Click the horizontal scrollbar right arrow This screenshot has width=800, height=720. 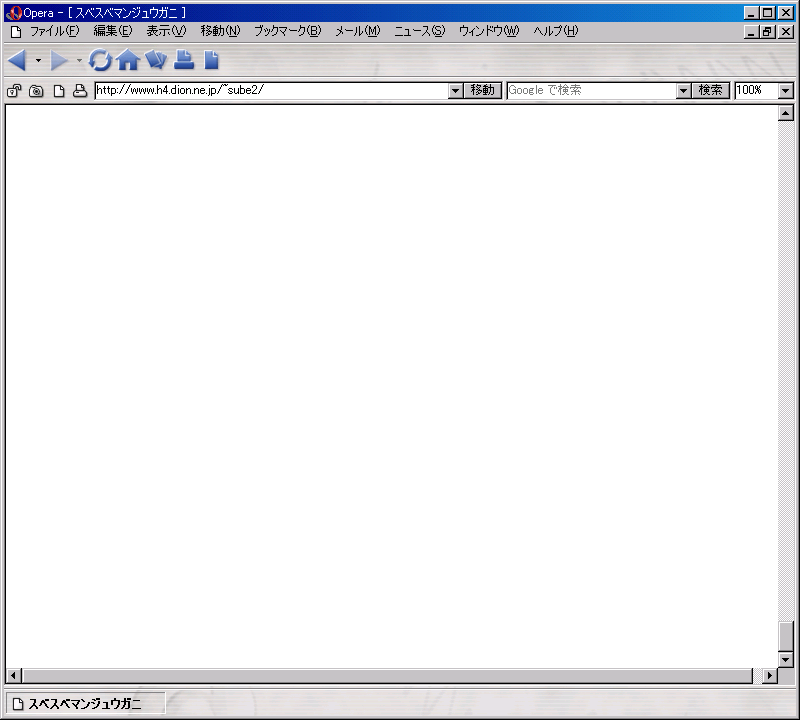point(769,676)
